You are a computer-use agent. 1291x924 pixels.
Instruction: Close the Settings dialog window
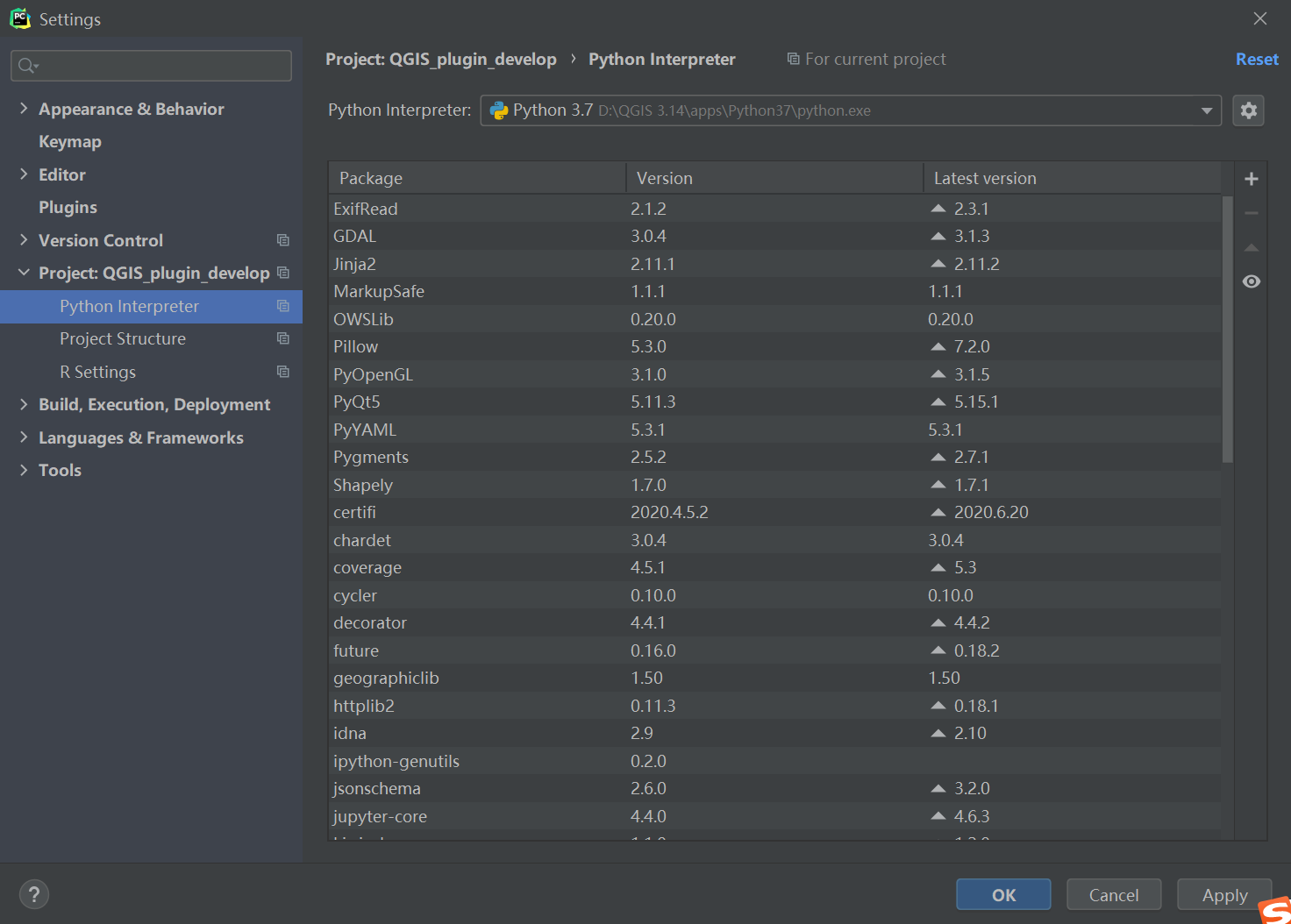[x=1260, y=18]
